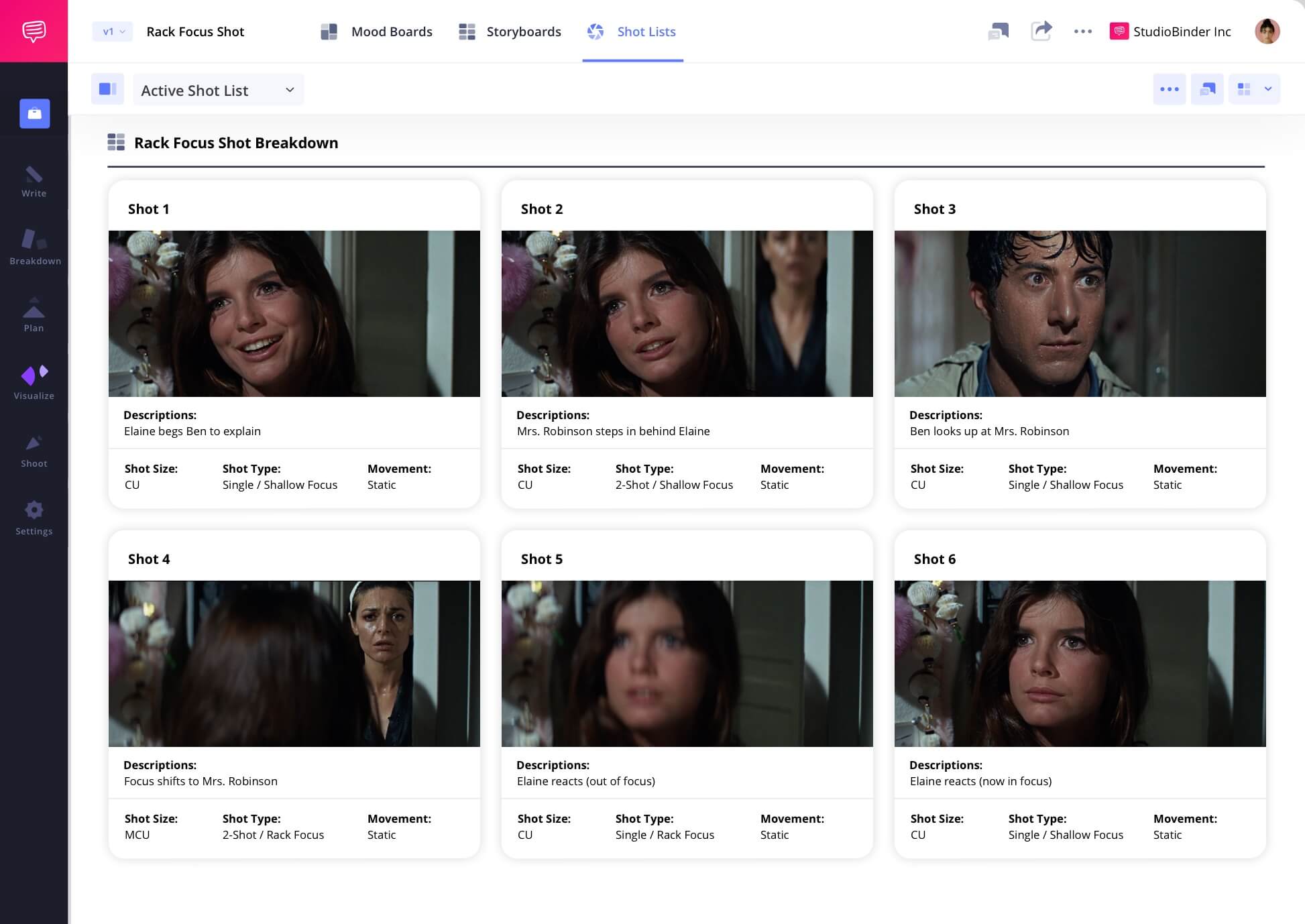Image resolution: width=1305 pixels, height=924 pixels.
Task: Select the Write tool in sidebar
Action: pos(34,181)
